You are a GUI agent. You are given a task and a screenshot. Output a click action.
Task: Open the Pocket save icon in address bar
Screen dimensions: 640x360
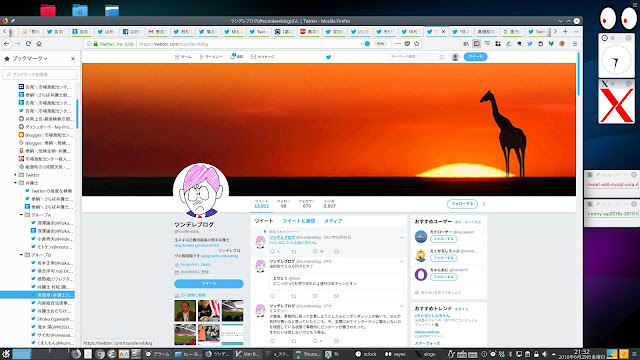pyautogui.click(x=407, y=44)
